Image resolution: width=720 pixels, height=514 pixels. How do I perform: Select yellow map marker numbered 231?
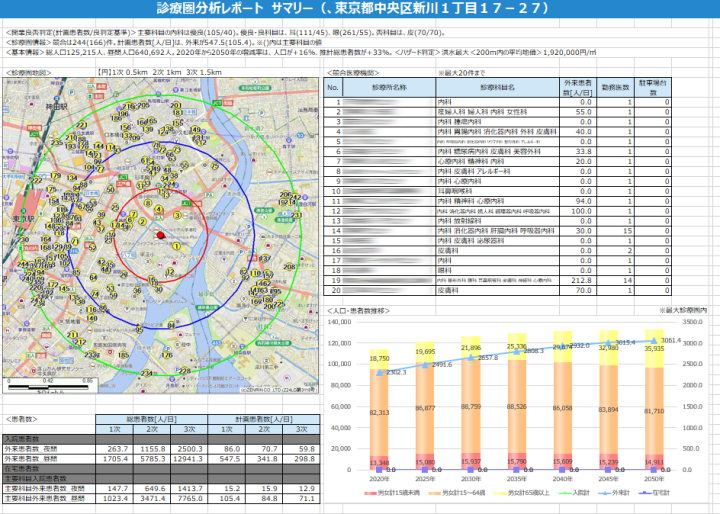click(x=296, y=215)
